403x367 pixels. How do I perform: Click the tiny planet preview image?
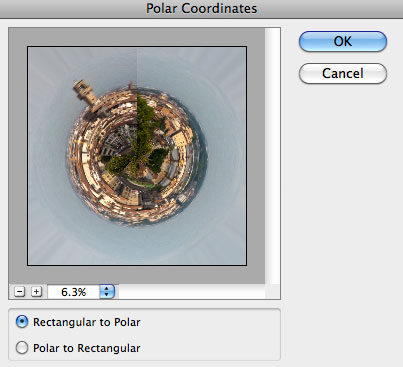(x=137, y=156)
